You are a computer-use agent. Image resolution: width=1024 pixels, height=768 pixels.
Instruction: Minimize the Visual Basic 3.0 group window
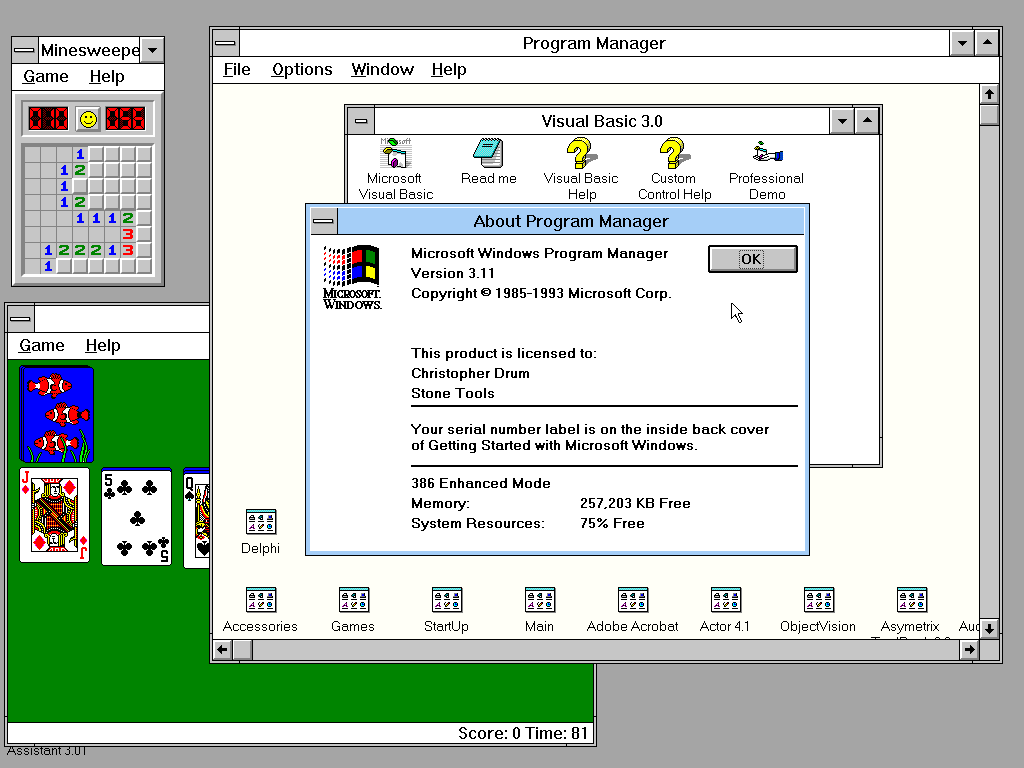pyautogui.click(x=842, y=121)
